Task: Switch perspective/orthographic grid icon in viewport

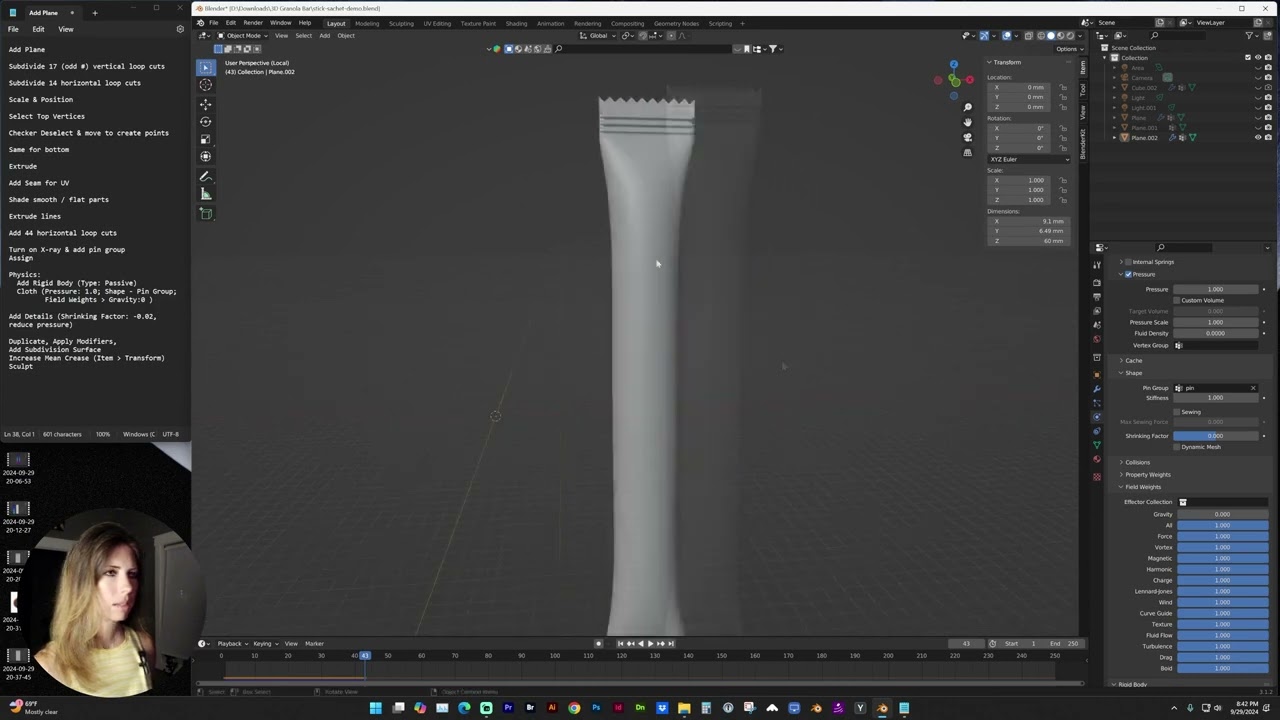Action: pos(967,153)
